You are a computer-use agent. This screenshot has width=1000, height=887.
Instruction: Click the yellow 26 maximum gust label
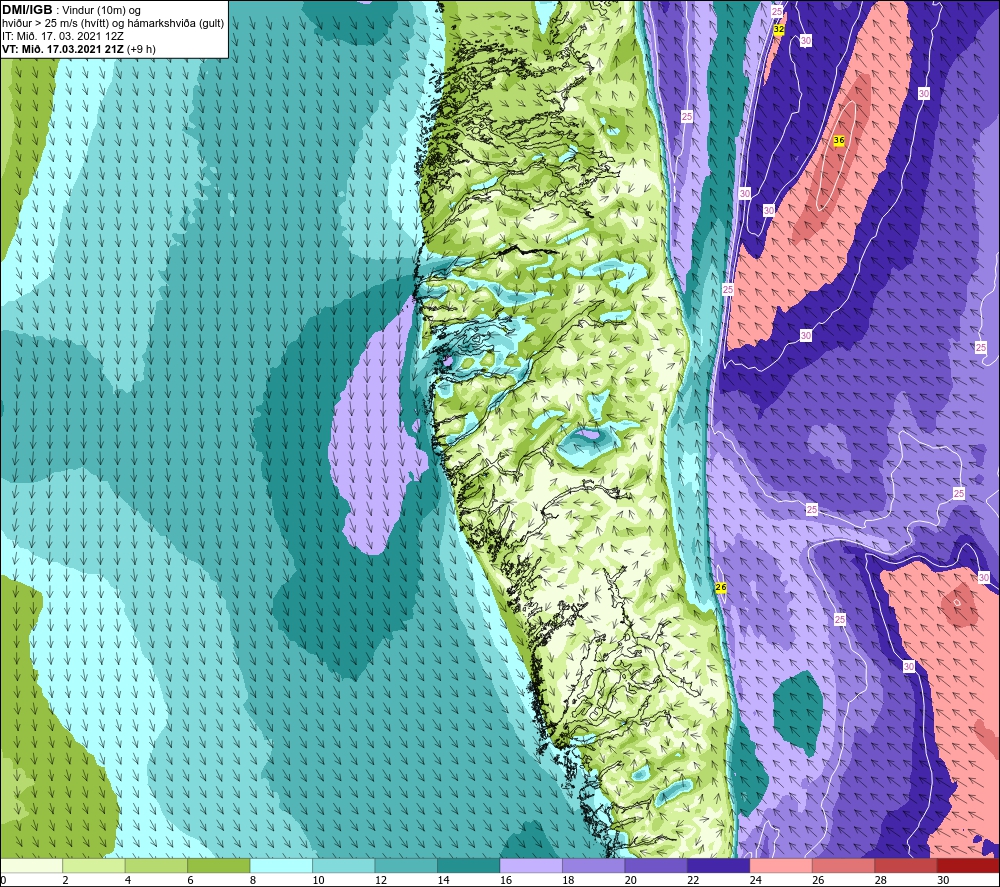[x=721, y=587]
